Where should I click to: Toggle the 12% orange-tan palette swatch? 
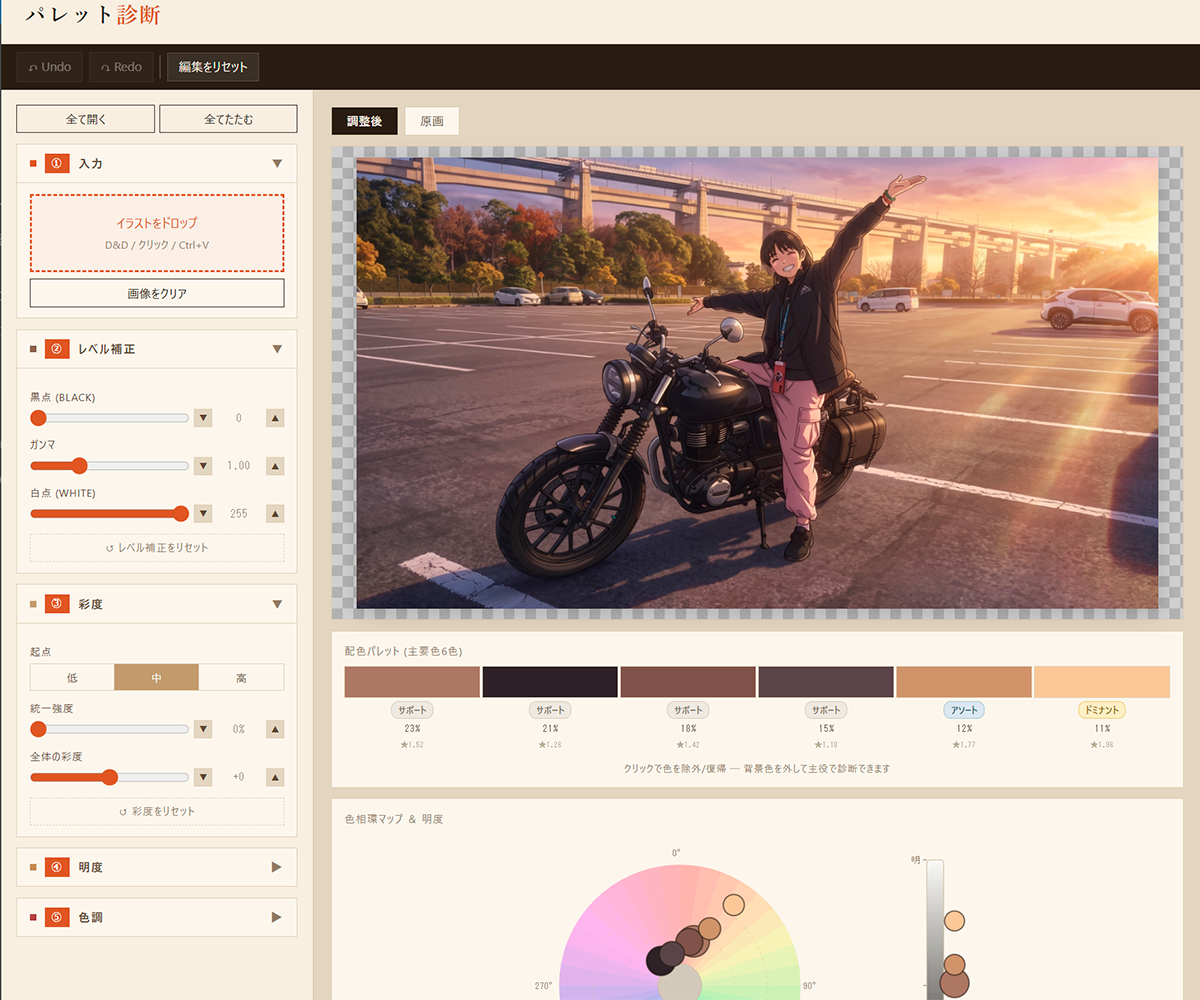[964, 682]
